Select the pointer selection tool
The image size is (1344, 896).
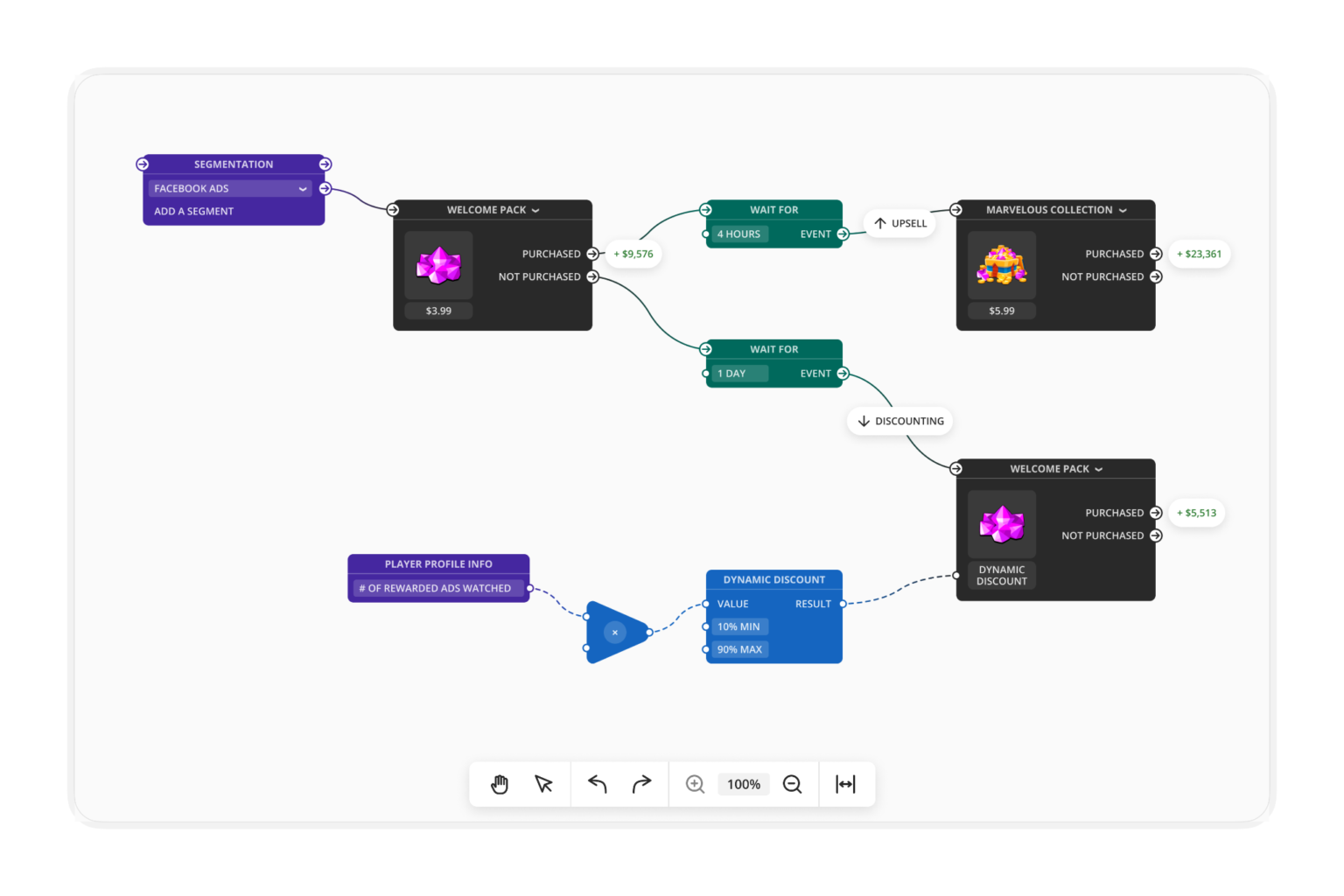click(543, 784)
